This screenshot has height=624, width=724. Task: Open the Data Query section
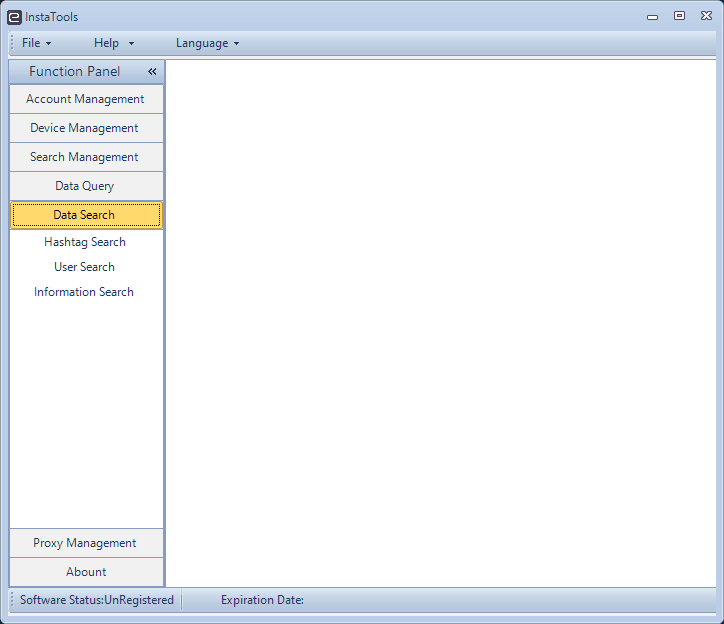(86, 186)
